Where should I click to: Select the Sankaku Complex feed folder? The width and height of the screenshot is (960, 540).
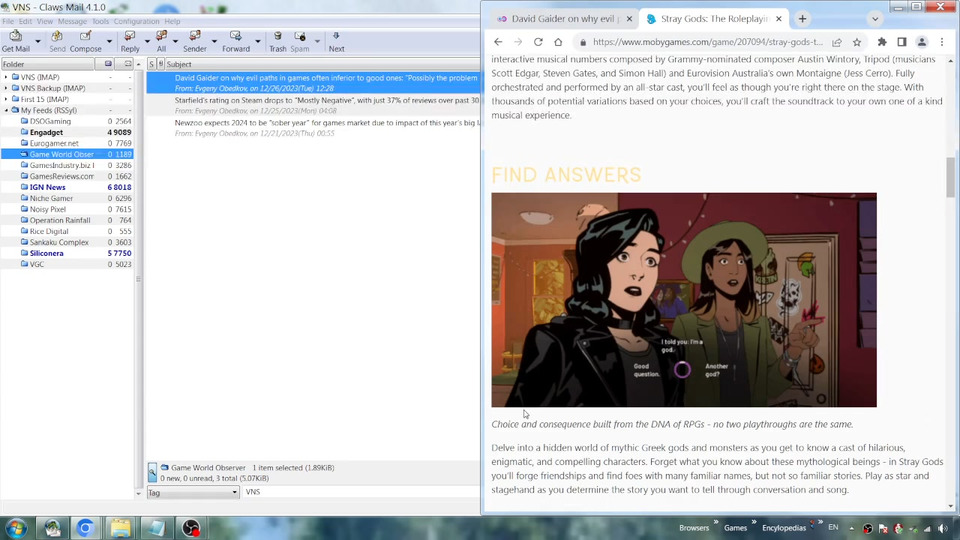click(59, 242)
